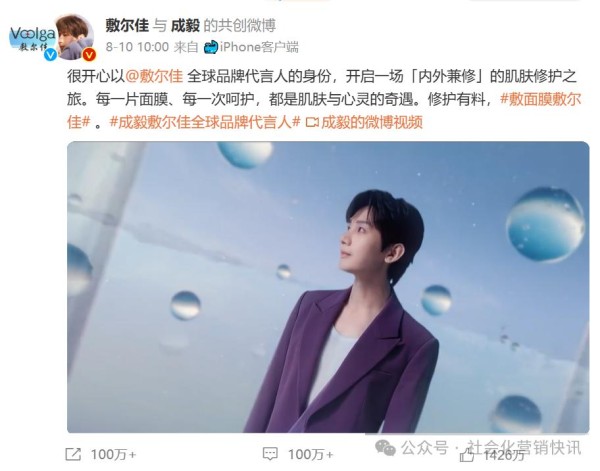Open the 成毅 co-author name
The image size is (600, 471).
coord(185,26)
